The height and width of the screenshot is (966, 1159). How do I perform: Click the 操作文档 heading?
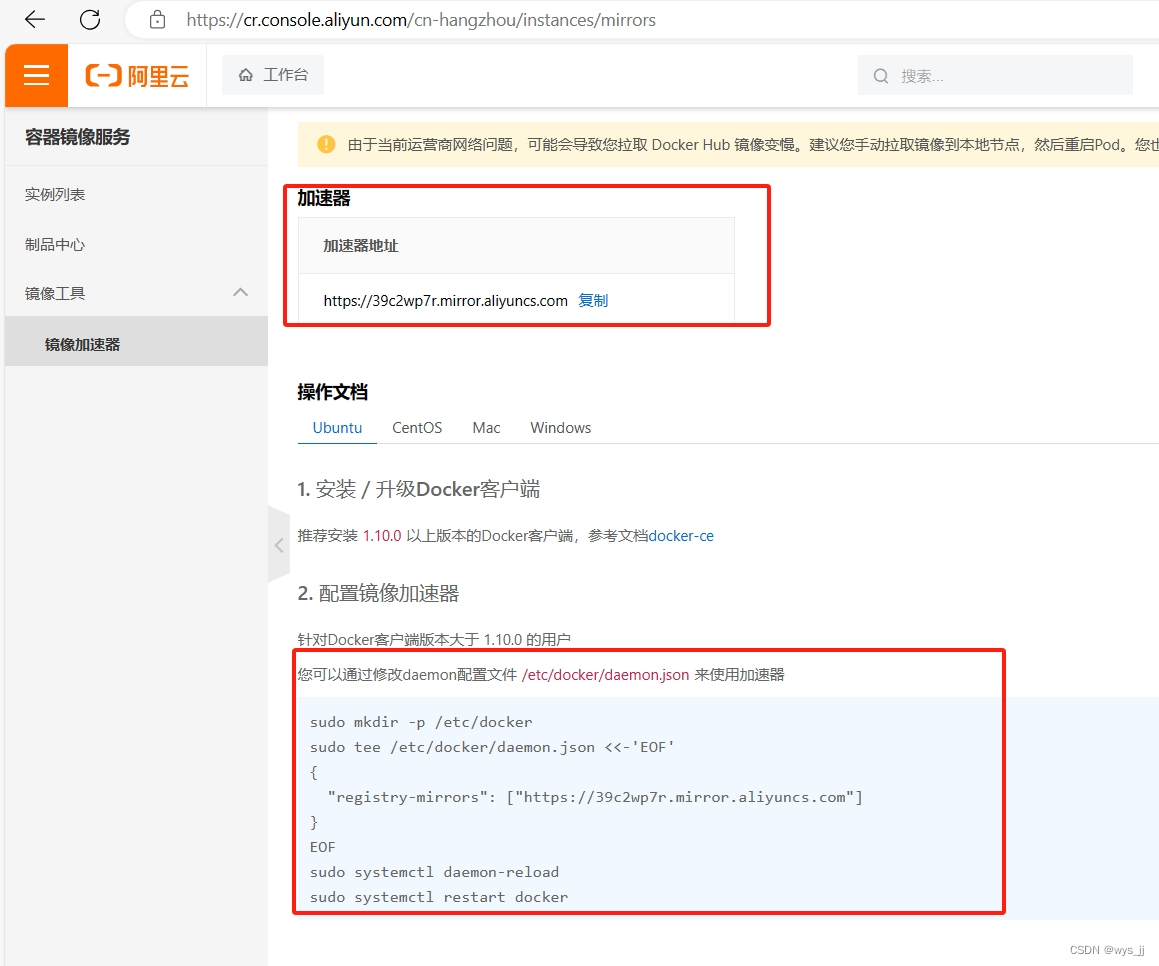[333, 392]
